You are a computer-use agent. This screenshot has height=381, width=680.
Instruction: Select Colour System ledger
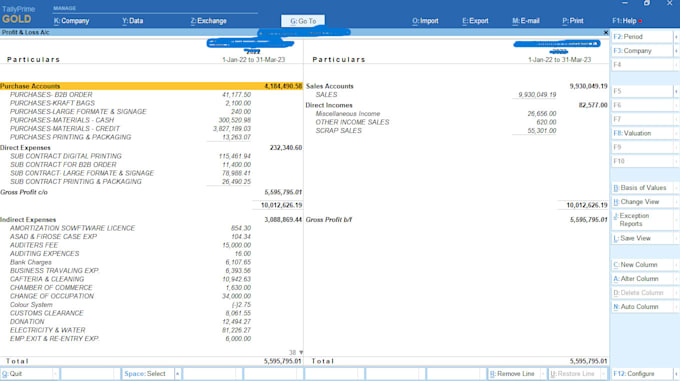(x=31, y=305)
